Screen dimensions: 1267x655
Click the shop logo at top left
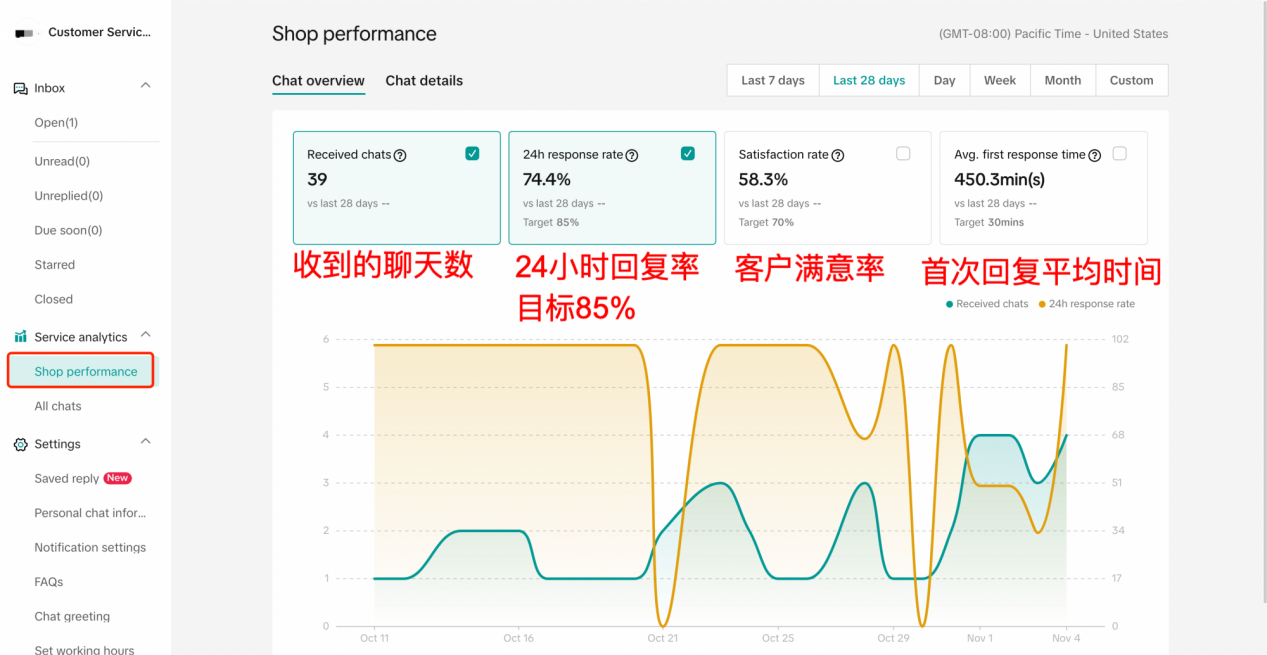(x=25, y=33)
